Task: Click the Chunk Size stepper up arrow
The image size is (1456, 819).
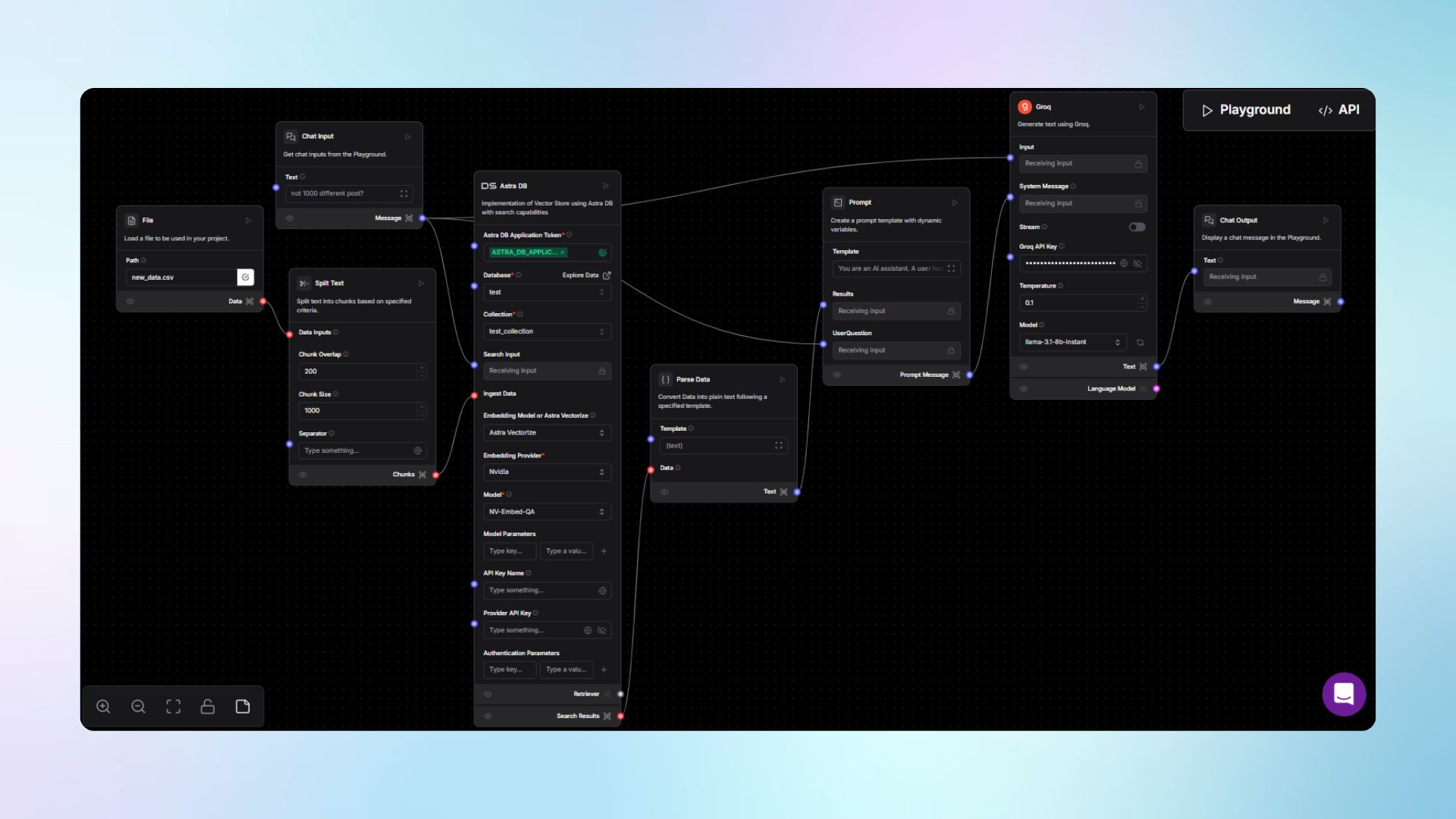Action: pyautogui.click(x=422, y=406)
